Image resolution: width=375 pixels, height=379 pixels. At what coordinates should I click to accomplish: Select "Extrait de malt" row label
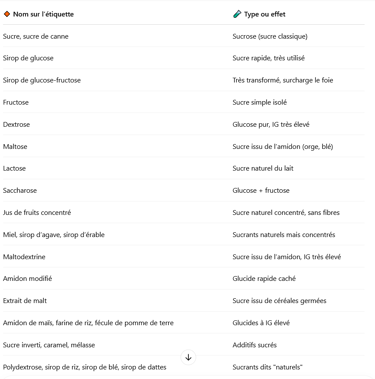coord(25,301)
